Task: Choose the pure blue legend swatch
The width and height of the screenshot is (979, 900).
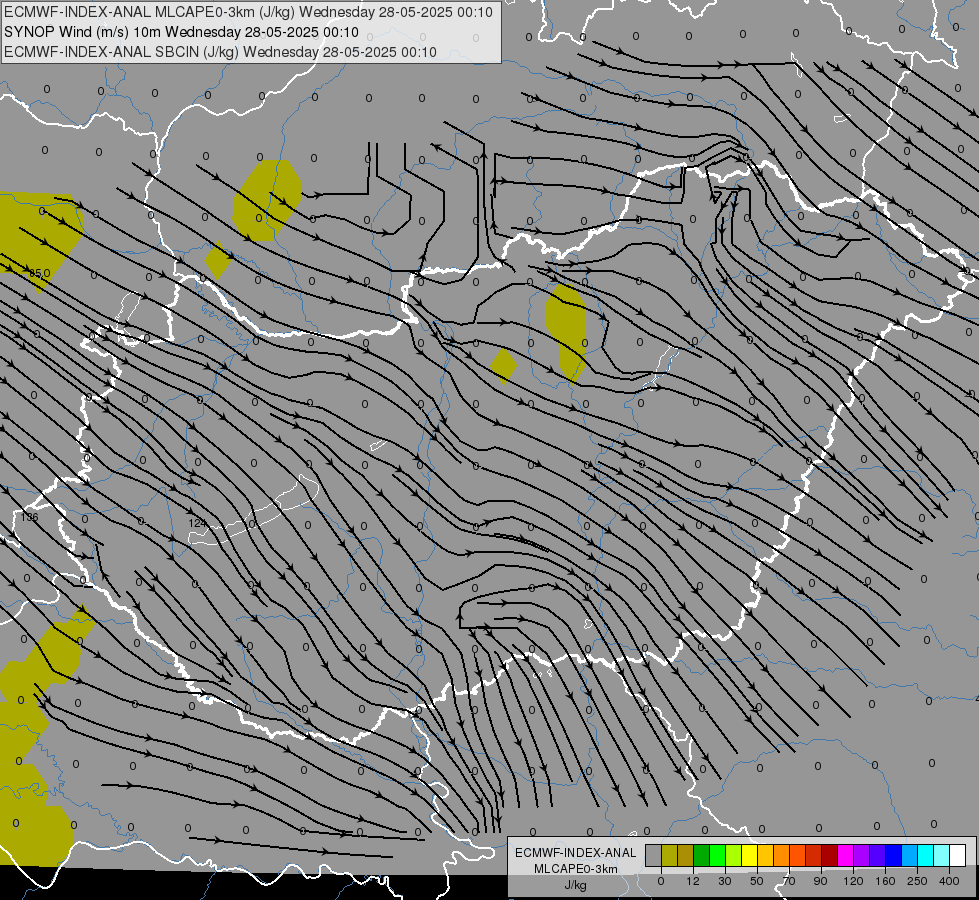Action: coord(894,855)
